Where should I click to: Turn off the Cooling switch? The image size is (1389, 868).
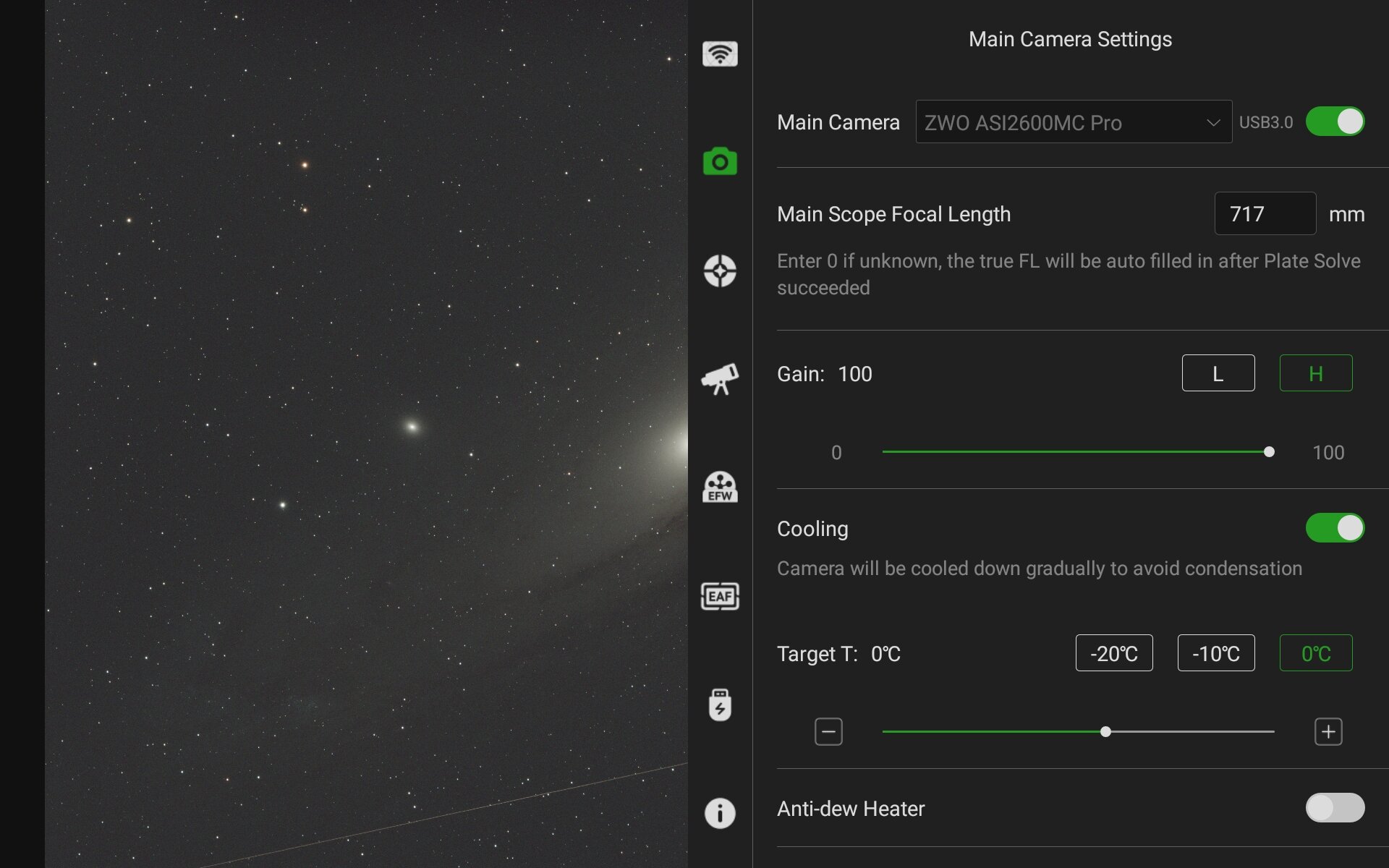tap(1335, 528)
